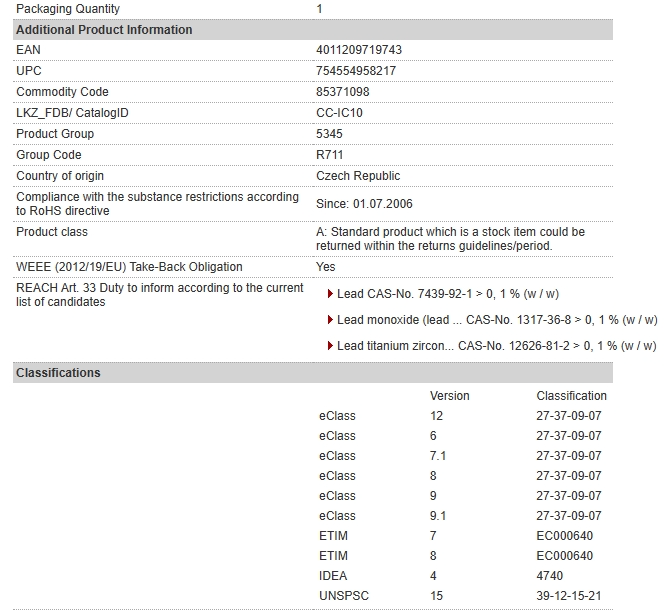The height and width of the screenshot is (610, 664).
Task: Click the eClass version 12 row
Action: click(x=460, y=416)
